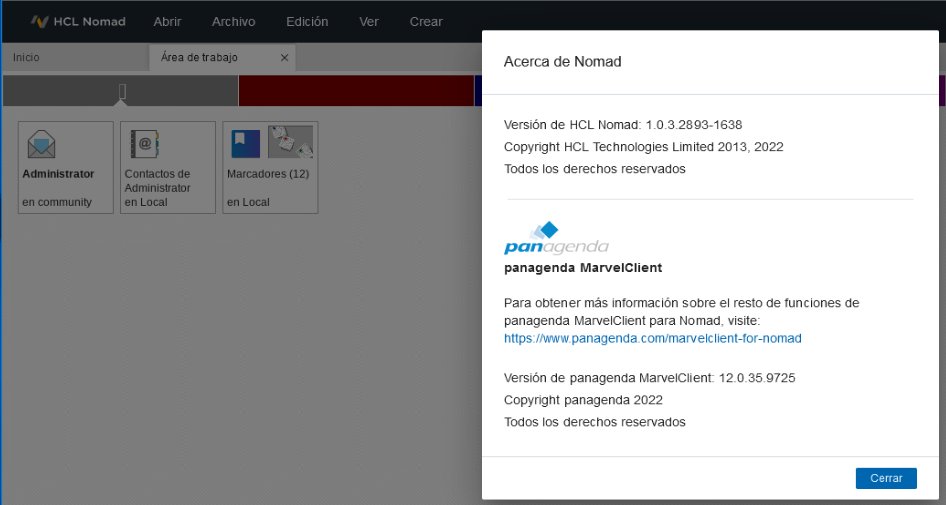The height and width of the screenshot is (505, 946).
Task: Click 'Contactos de Administrator' tile label
Action: point(157,181)
